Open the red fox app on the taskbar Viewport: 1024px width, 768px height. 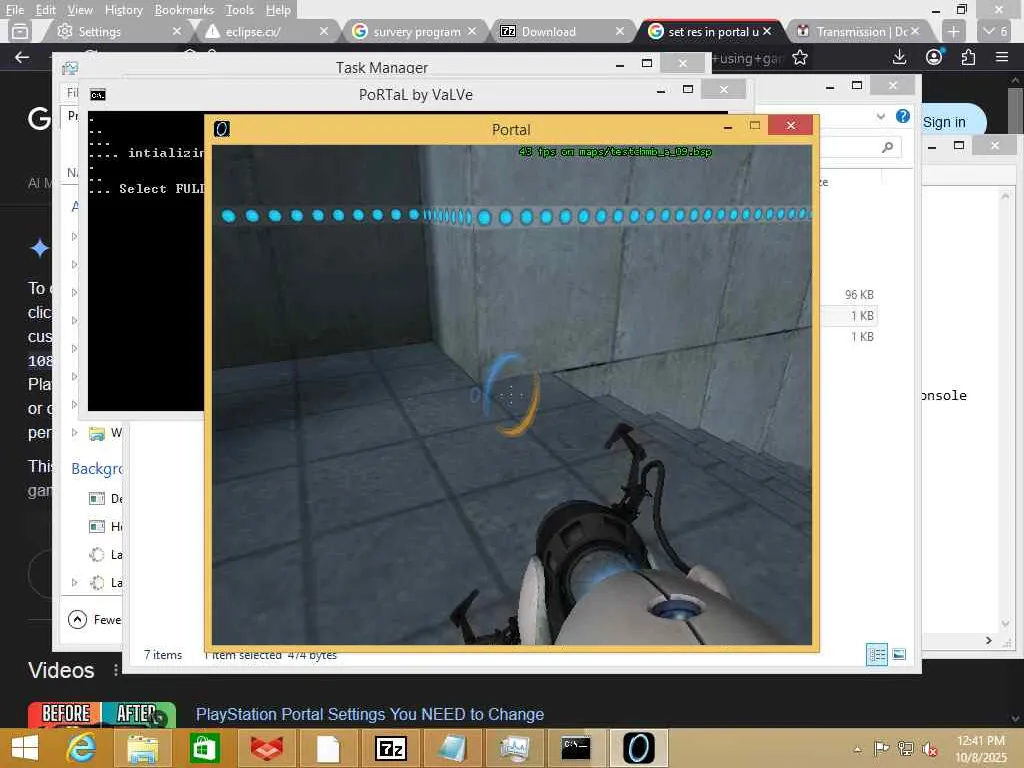pos(266,748)
